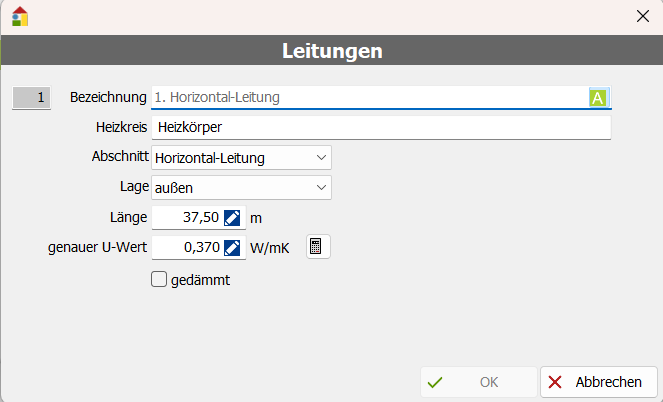Screen dimensions: 663x402
Task: Select the Länge value field 37,50
Action: [x=187, y=217]
